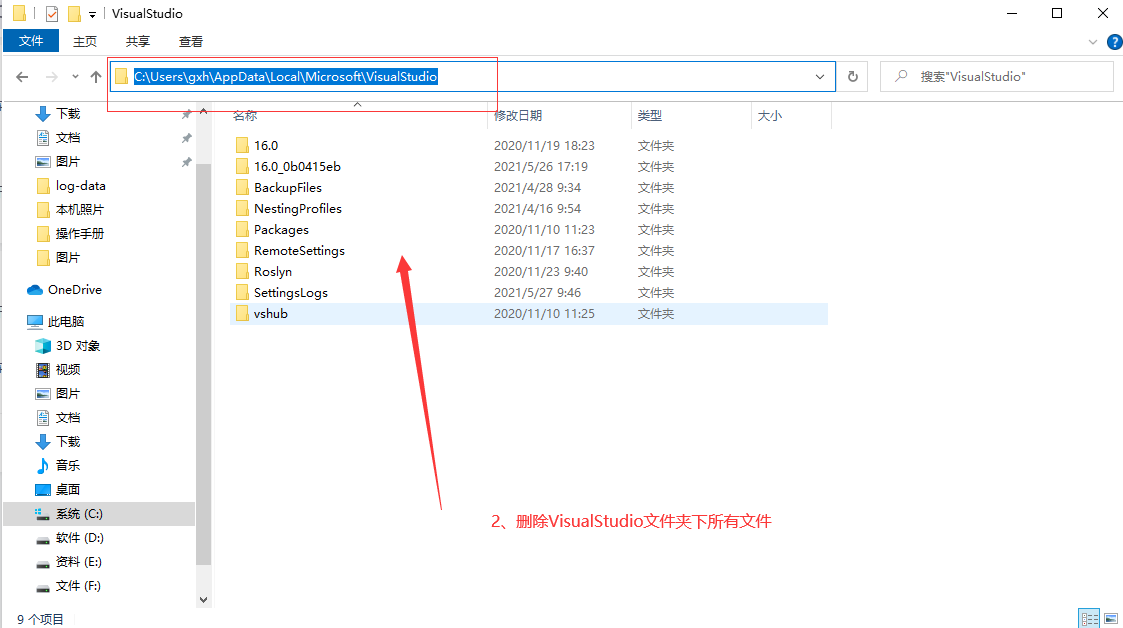Open the log-data folder in sidebar
The image size is (1123, 628).
pyautogui.click(x=80, y=185)
